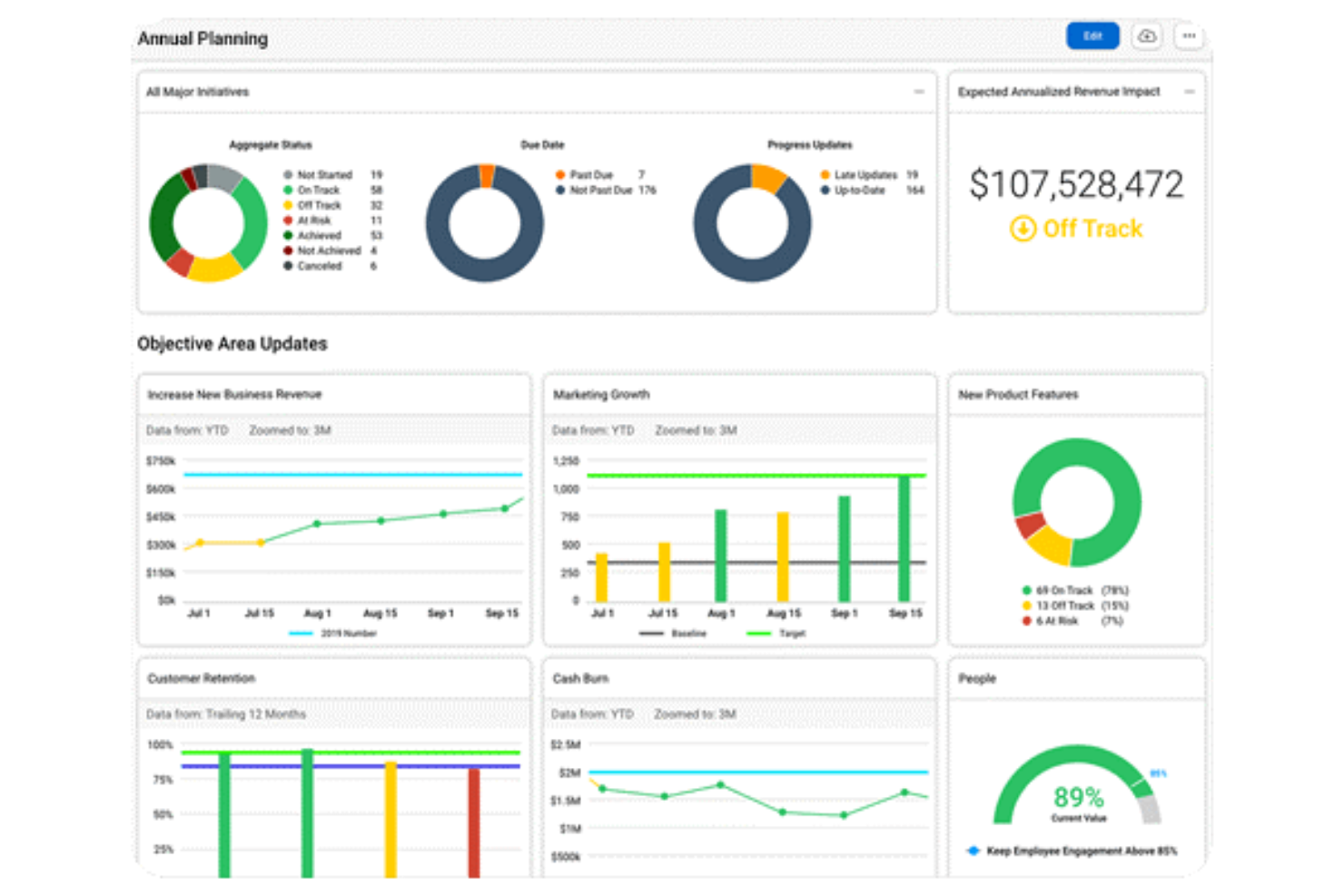Image resolution: width=1344 pixels, height=896 pixels.
Task: Select the Off Track legend entry under Aggregate Status
Action: pyautogui.click(x=332, y=205)
